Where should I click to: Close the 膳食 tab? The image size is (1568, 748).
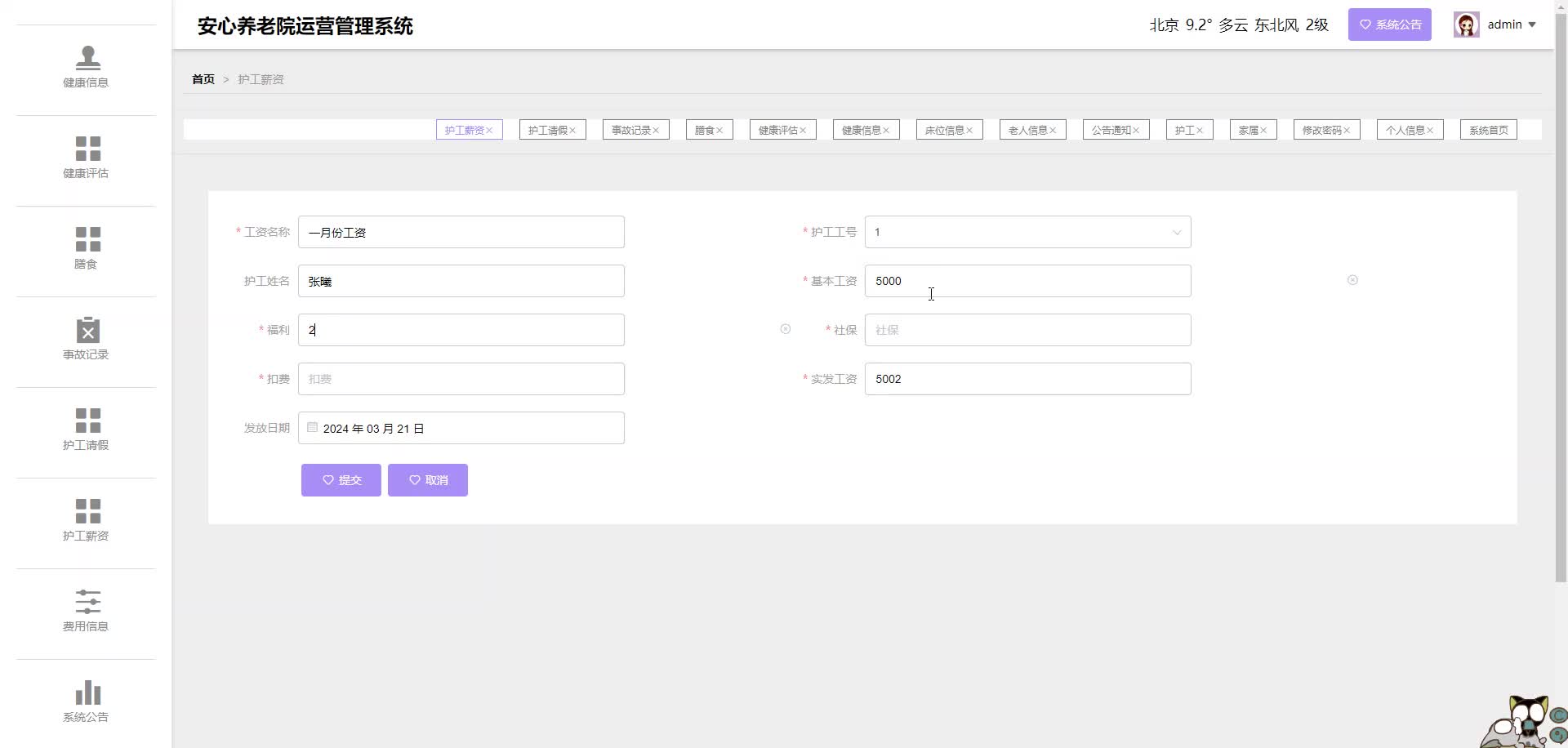[x=719, y=131]
